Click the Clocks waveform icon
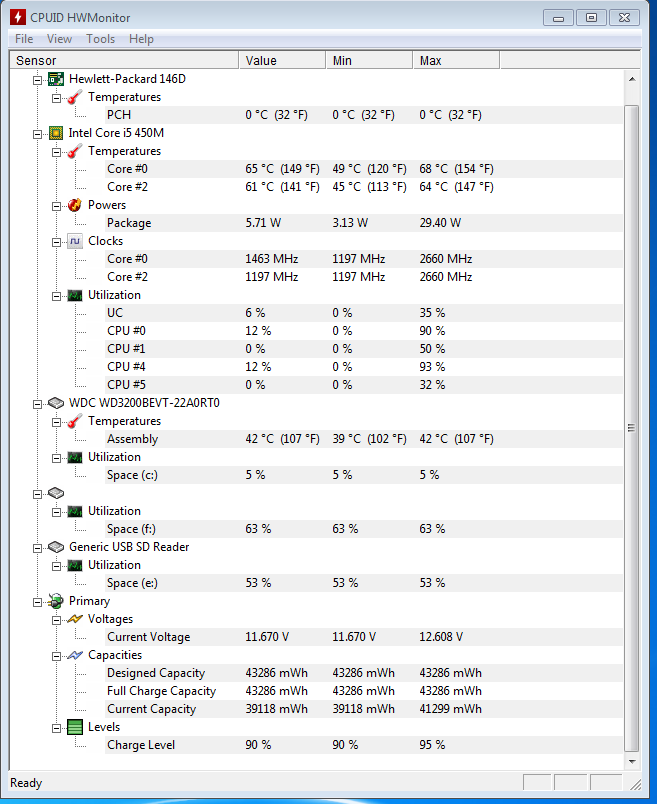 click(75, 241)
